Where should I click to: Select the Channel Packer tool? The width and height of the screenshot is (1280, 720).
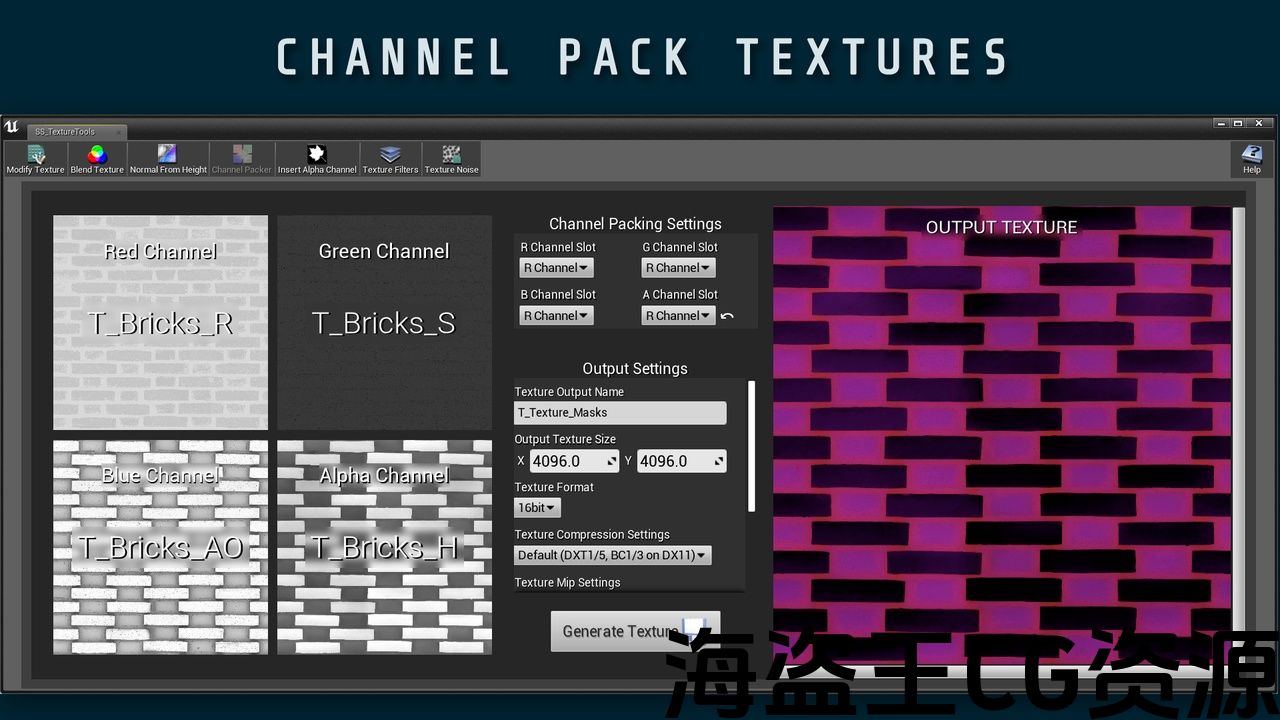click(242, 159)
